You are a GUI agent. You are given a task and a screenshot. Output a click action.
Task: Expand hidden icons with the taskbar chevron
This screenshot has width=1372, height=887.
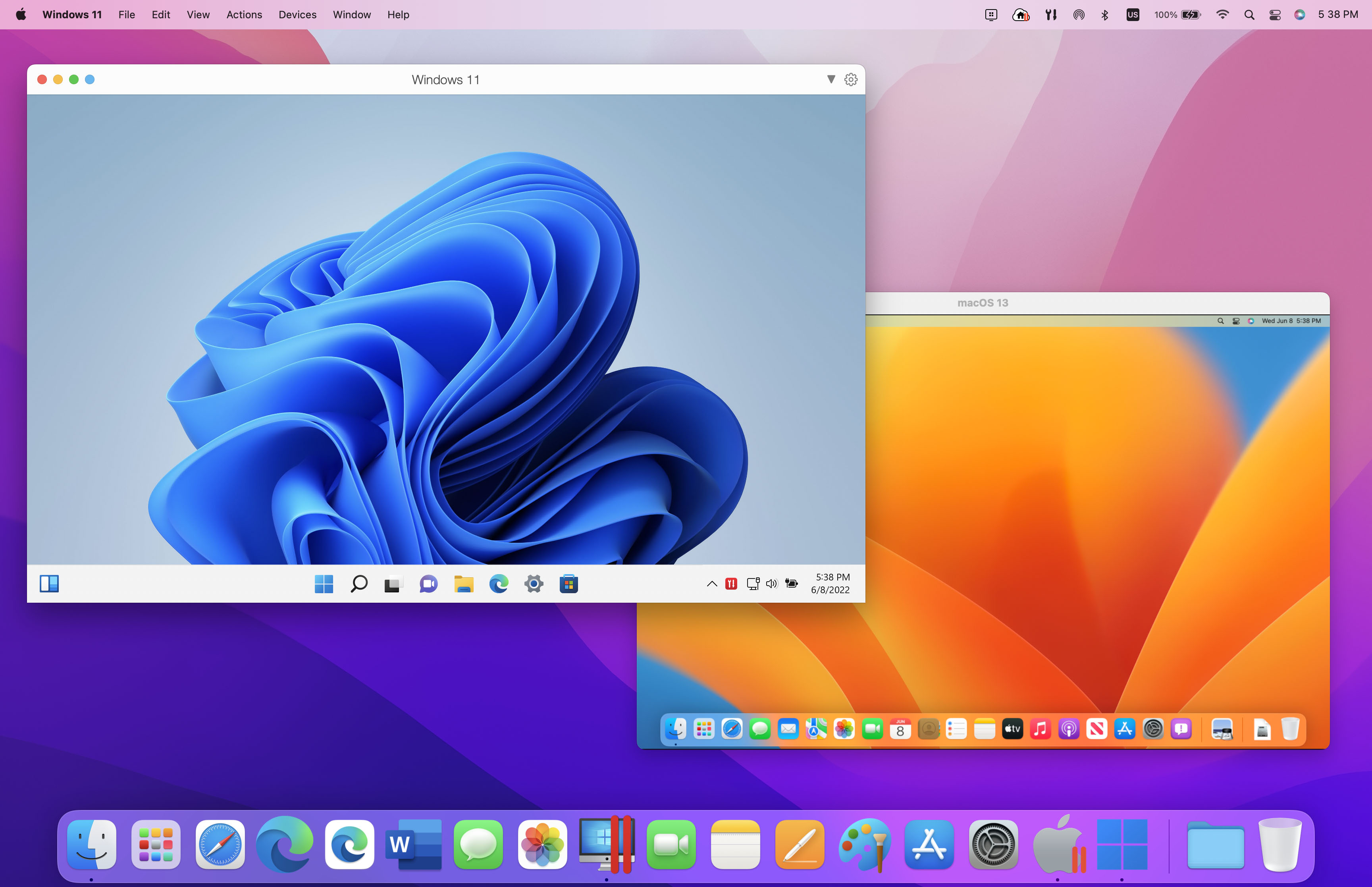pyautogui.click(x=711, y=584)
